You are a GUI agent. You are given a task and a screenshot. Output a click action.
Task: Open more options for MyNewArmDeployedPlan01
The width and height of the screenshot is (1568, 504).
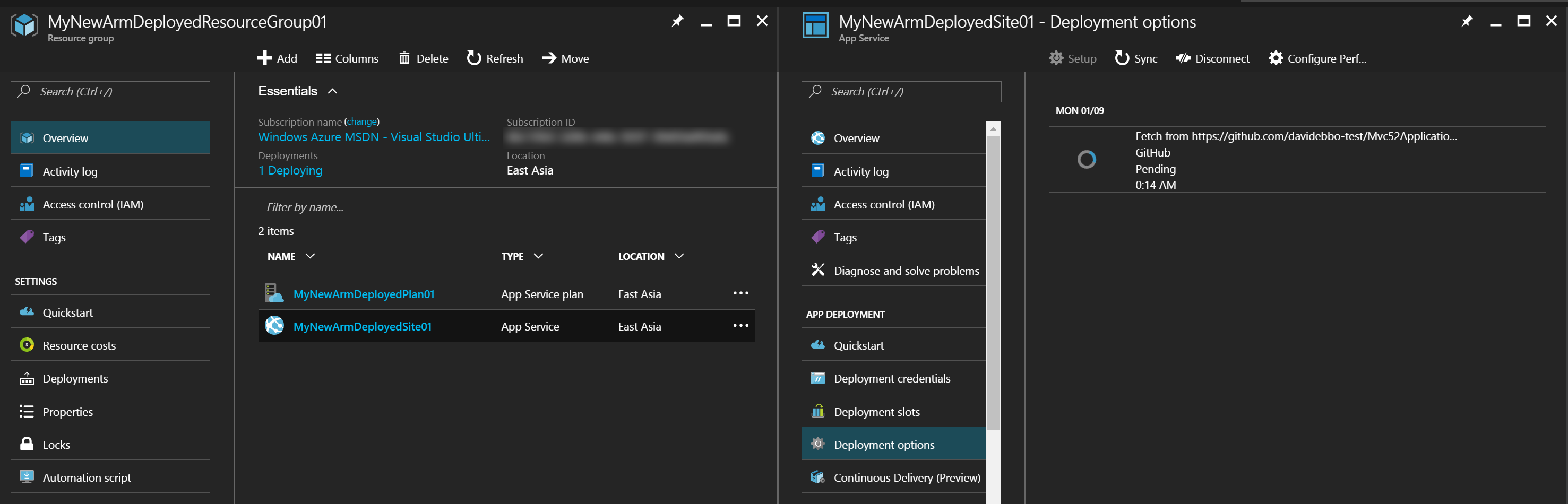[x=741, y=293]
